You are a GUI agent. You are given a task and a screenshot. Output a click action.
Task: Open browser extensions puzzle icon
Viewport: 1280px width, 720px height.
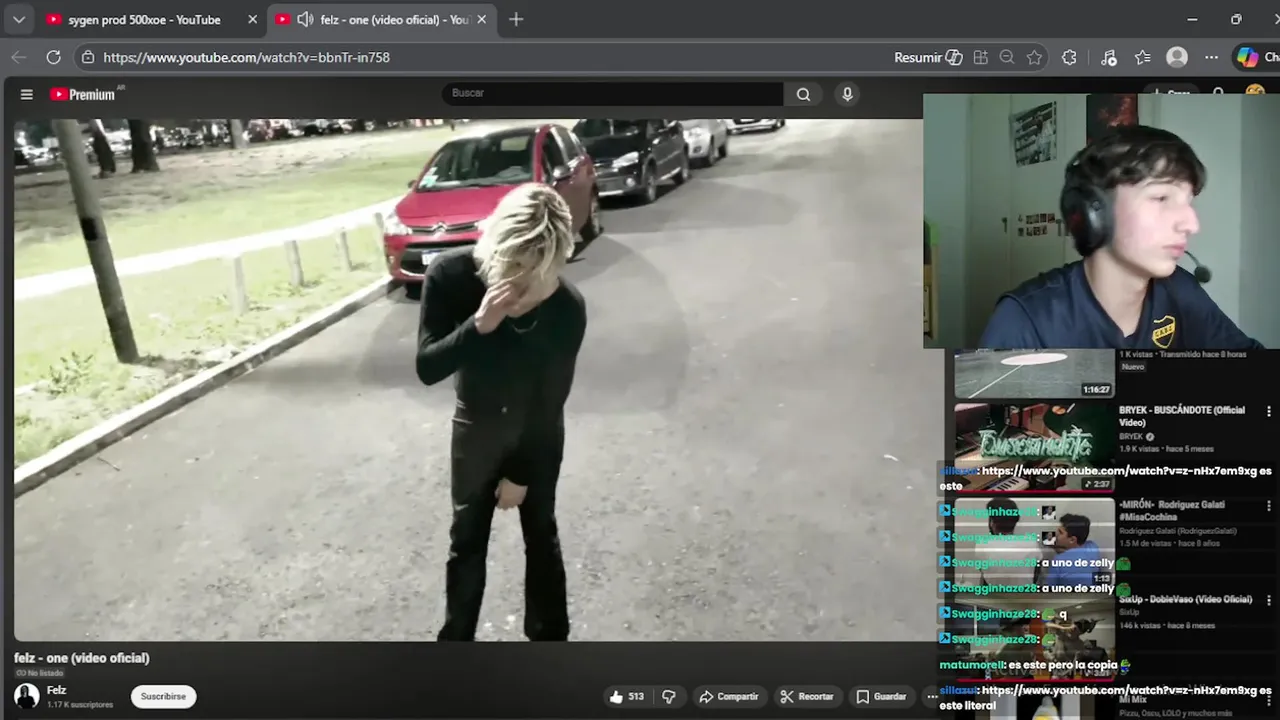click(1069, 57)
